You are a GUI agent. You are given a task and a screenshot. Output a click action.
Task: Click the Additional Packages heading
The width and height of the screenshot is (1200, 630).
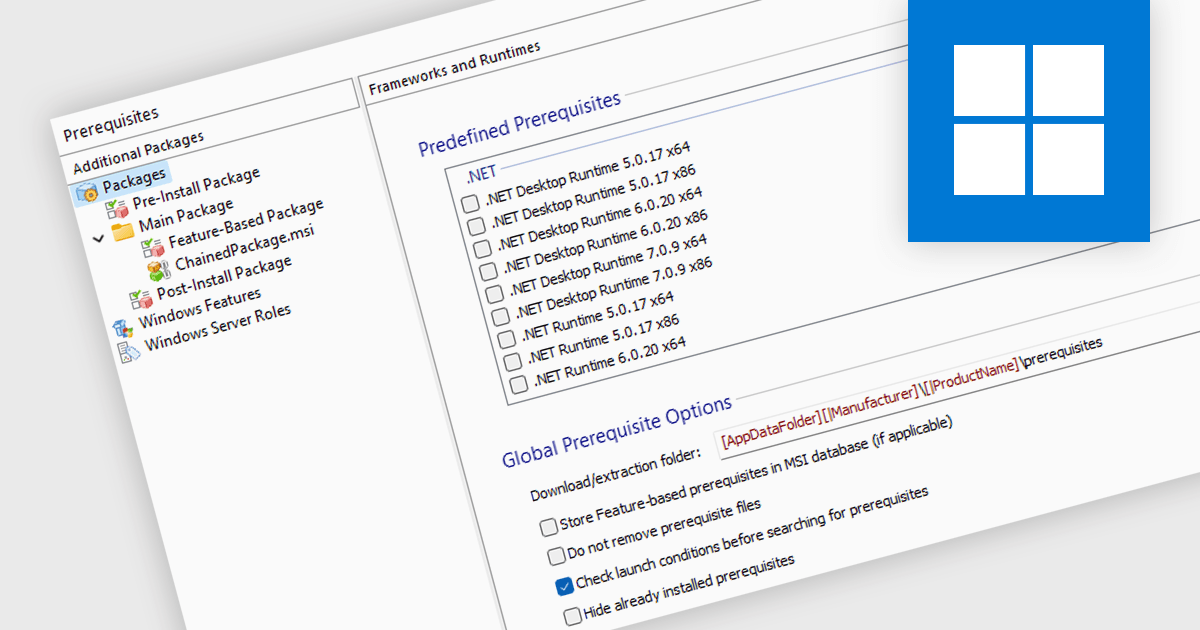(x=138, y=153)
